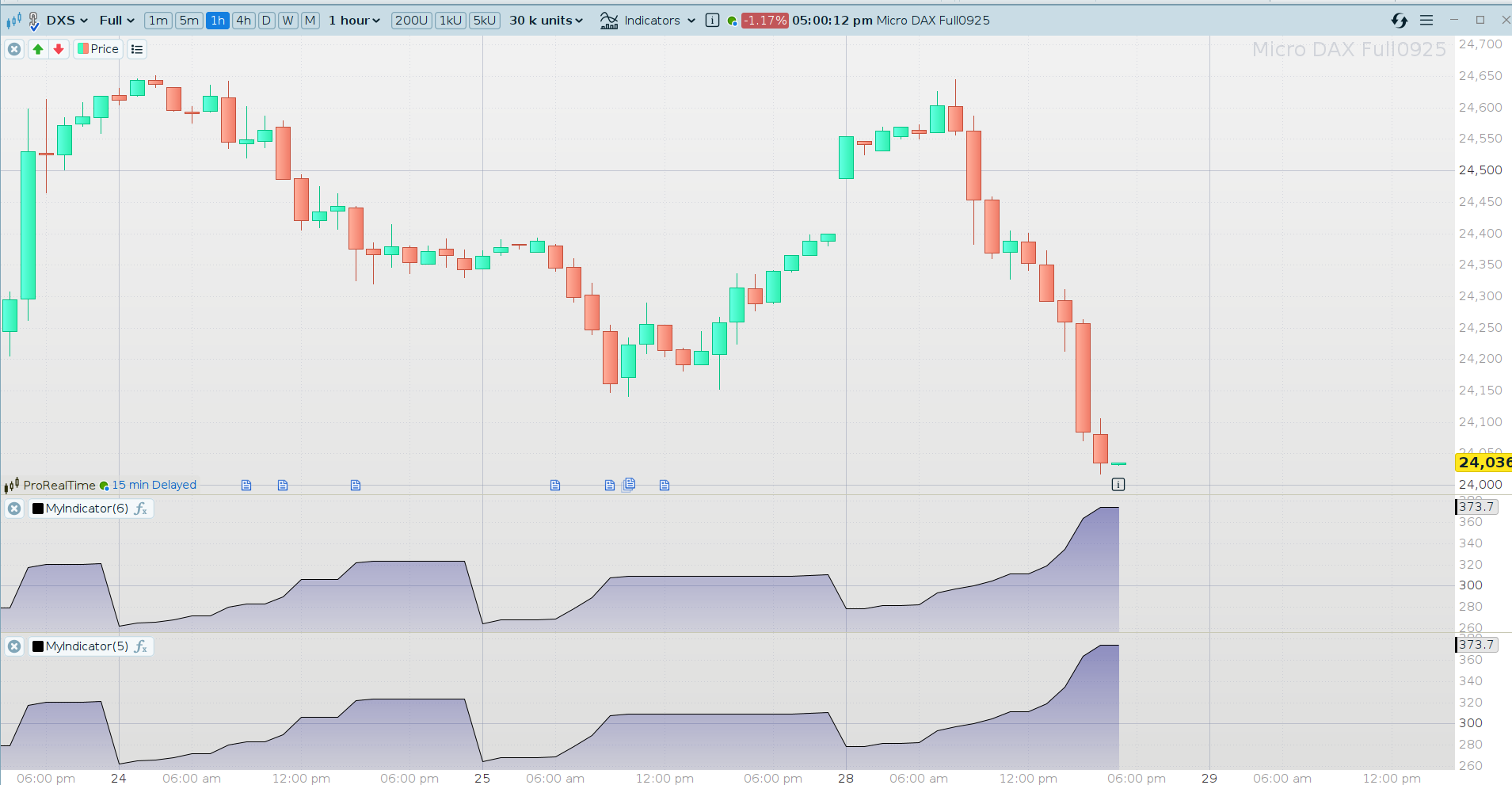Click the chart link synchronization icon
The width and height of the screenshot is (1512, 785).
(x=1400, y=21)
